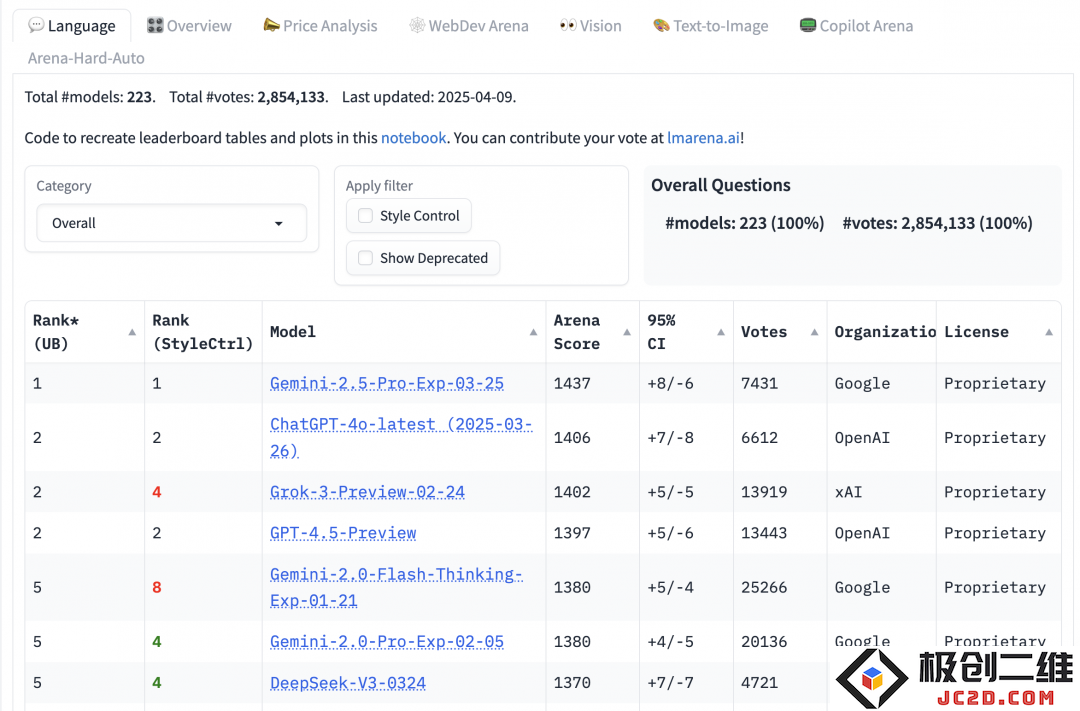
Task: Sort by the Votes column arrow
Action: (814, 332)
